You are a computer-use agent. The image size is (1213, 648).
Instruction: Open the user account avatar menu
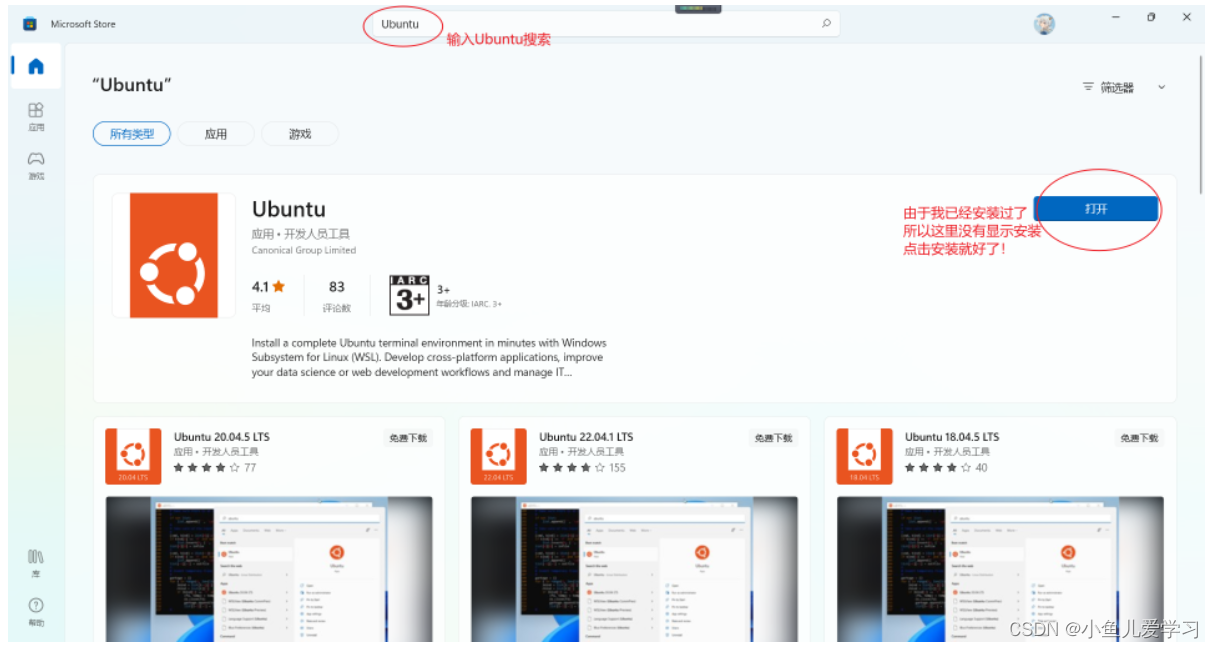(1044, 23)
